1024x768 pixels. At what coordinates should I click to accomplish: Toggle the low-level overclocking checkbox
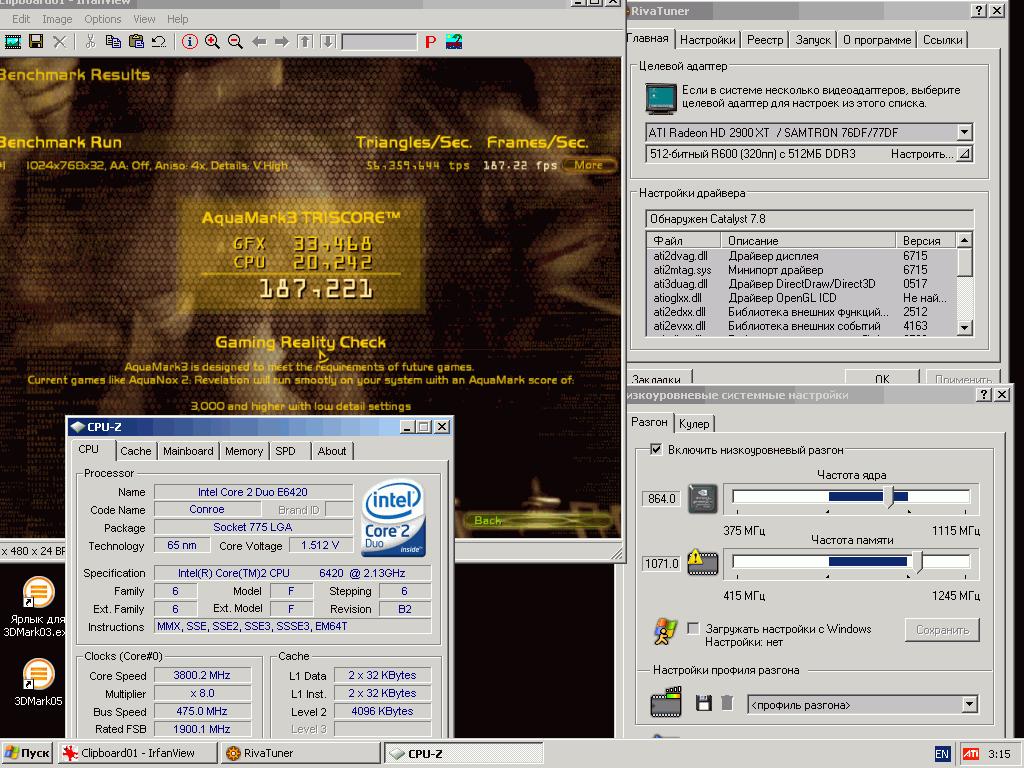[656, 449]
